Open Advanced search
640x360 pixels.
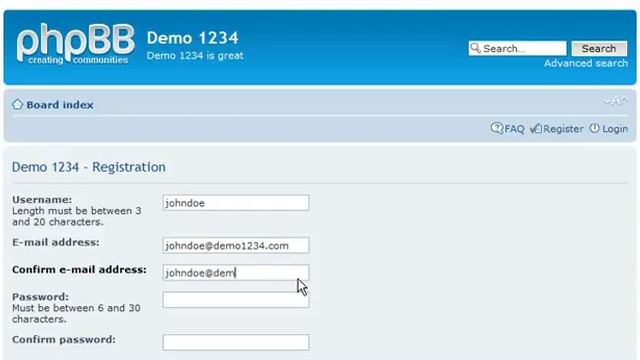click(586, 63)
